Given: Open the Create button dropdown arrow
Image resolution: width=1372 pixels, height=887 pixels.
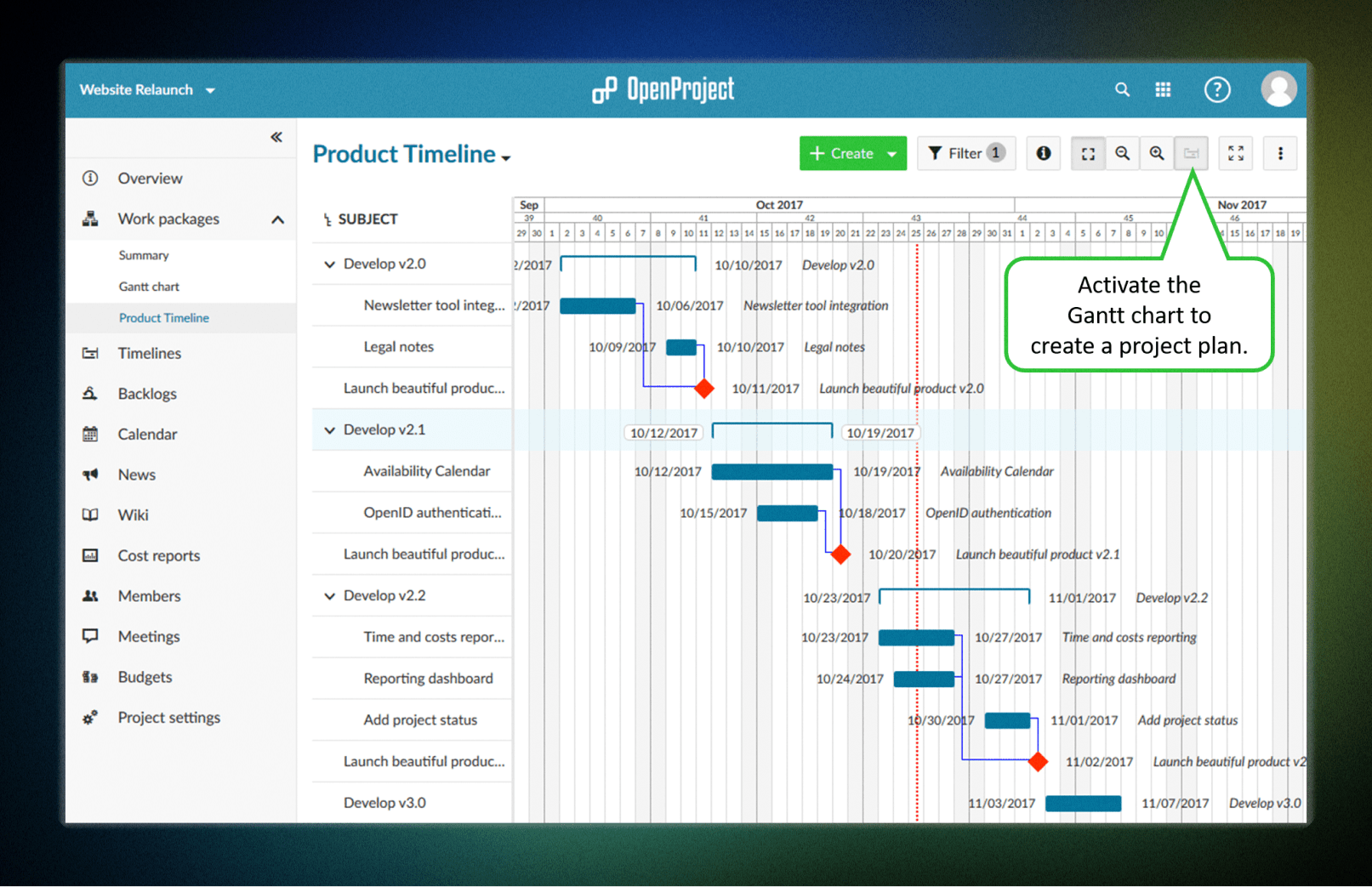Looking at the screenshot, I should coord(892,154).
